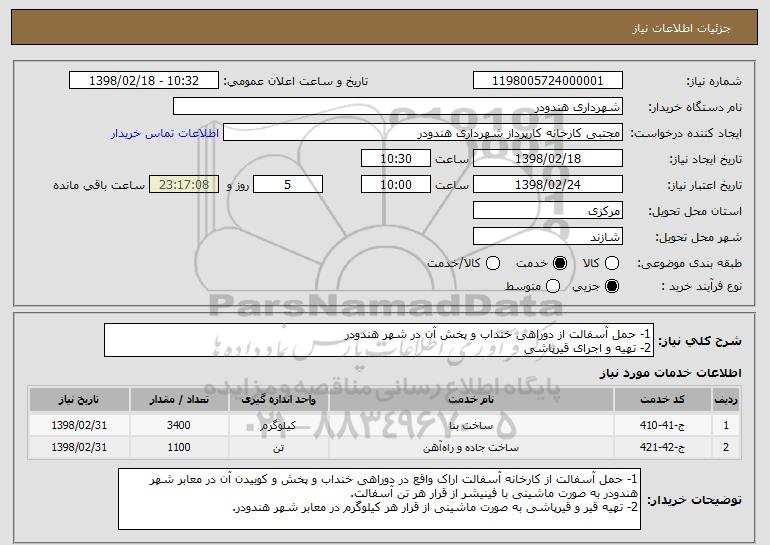Click the quantity cell 1100
The width and height of the screenshot is (770, 545).
[x=179, y=447]
